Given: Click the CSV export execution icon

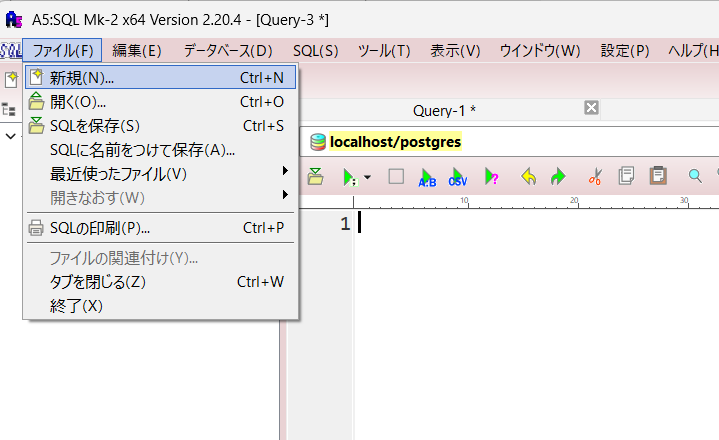Looking at the screenshot, I should (x=458, y=177).
